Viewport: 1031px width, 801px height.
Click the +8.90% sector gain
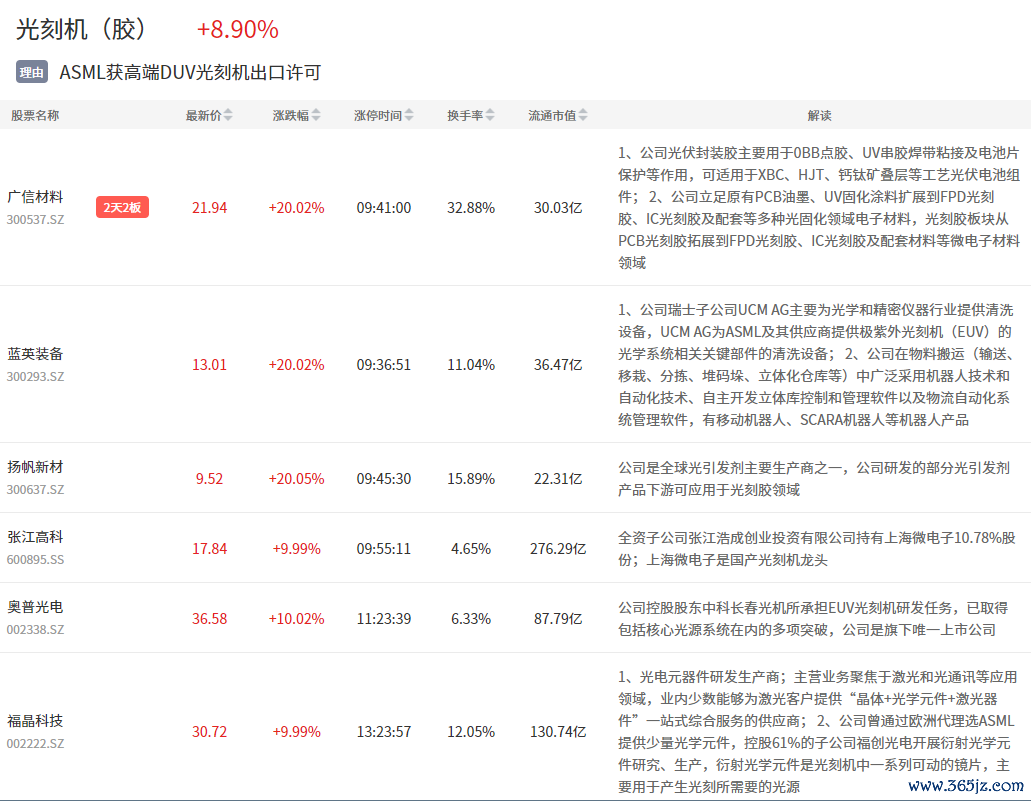(237, 30)
